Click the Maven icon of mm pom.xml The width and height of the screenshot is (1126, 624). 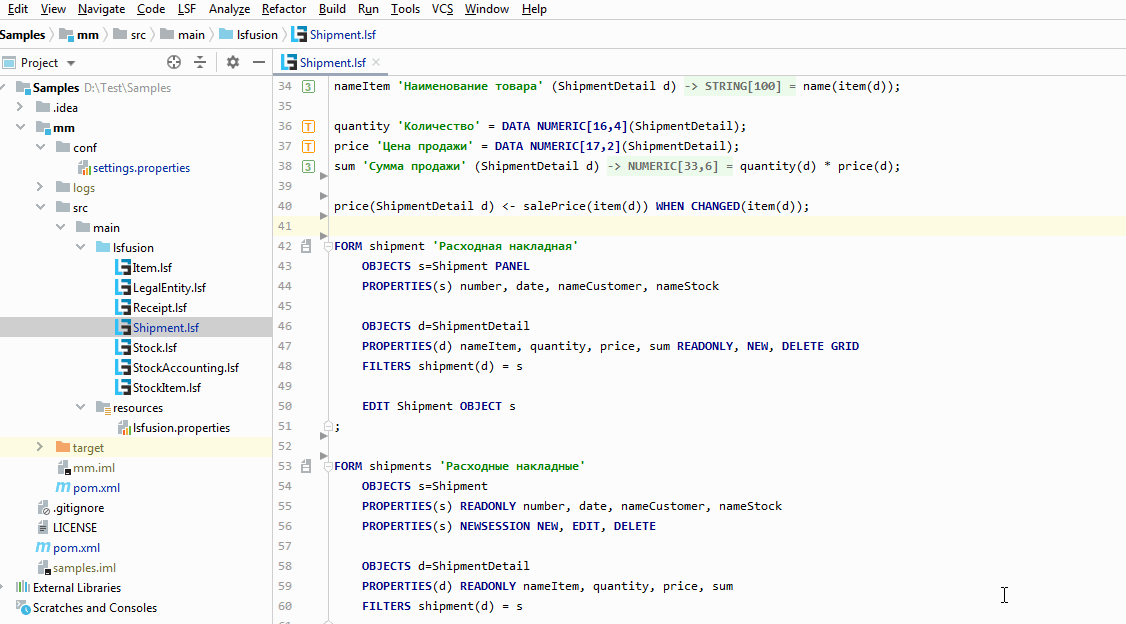[x=63, y=488]
